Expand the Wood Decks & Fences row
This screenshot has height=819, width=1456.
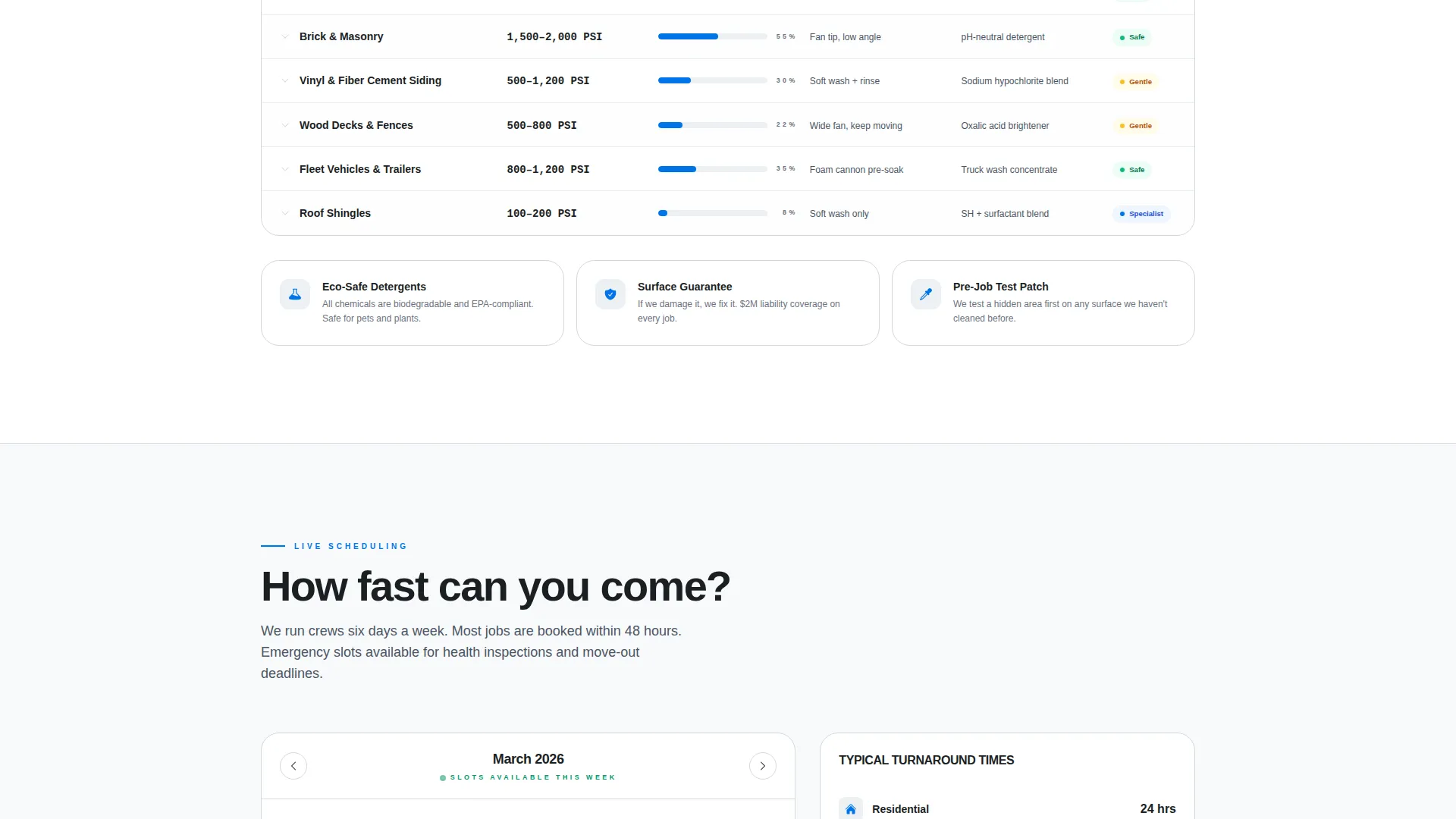pos(285,125)
